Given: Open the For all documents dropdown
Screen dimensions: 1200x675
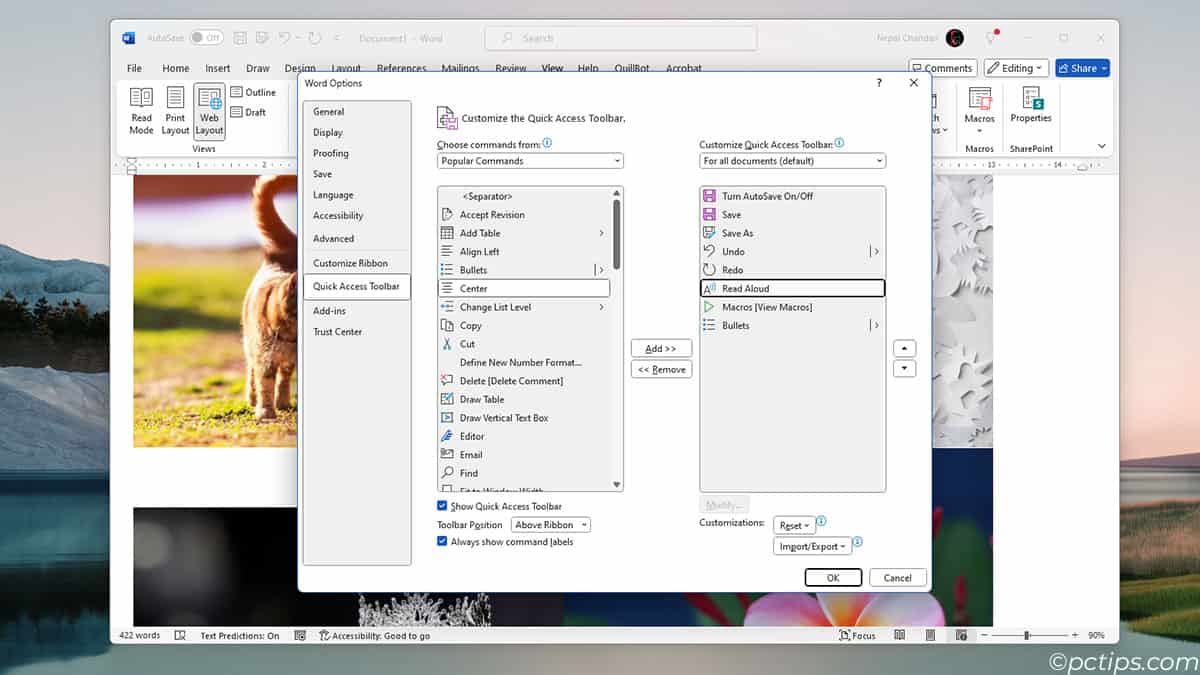Looking at the screenshot, I should click(x=791, y=160).
